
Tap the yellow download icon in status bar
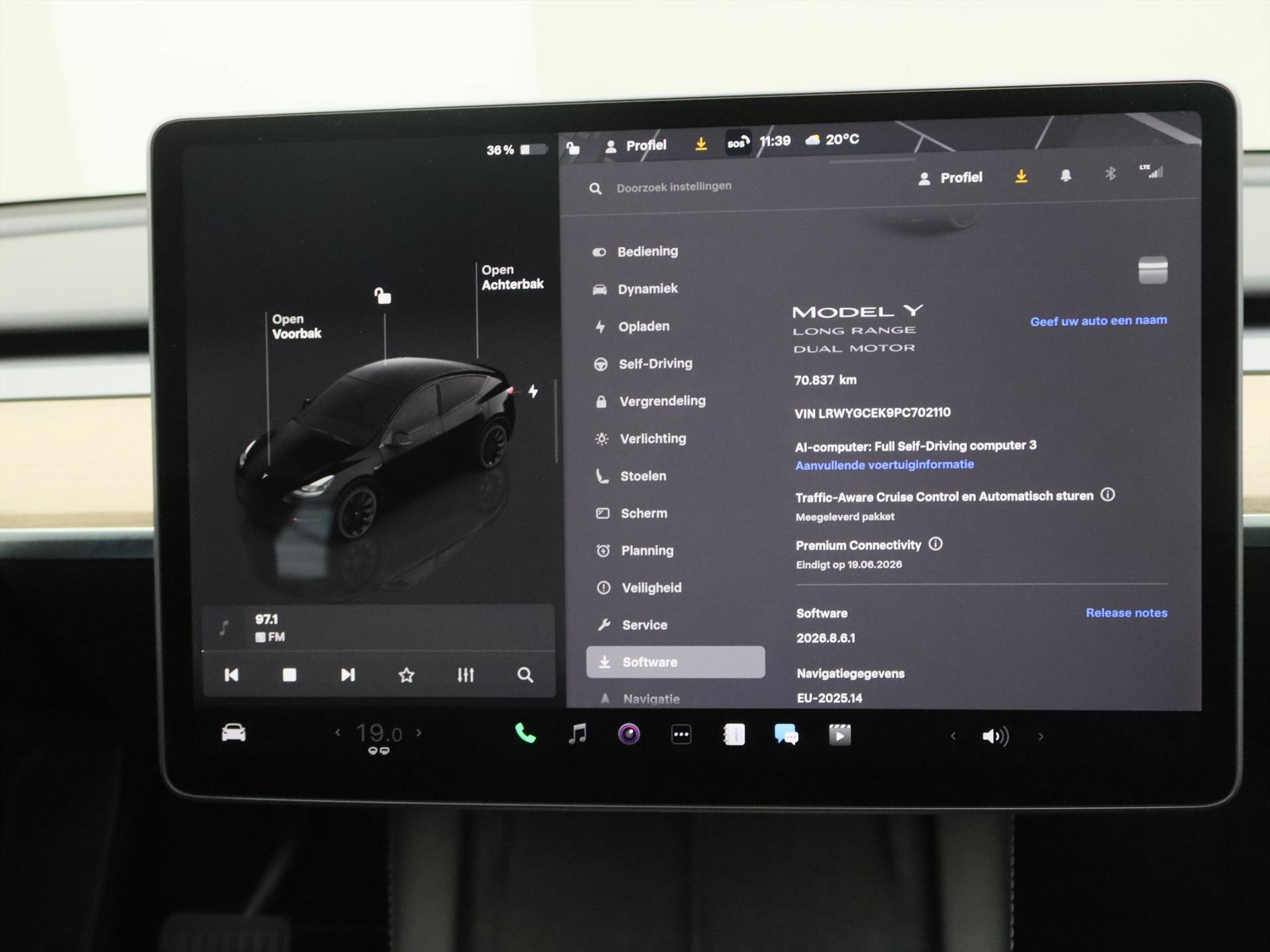click(701, 143)
